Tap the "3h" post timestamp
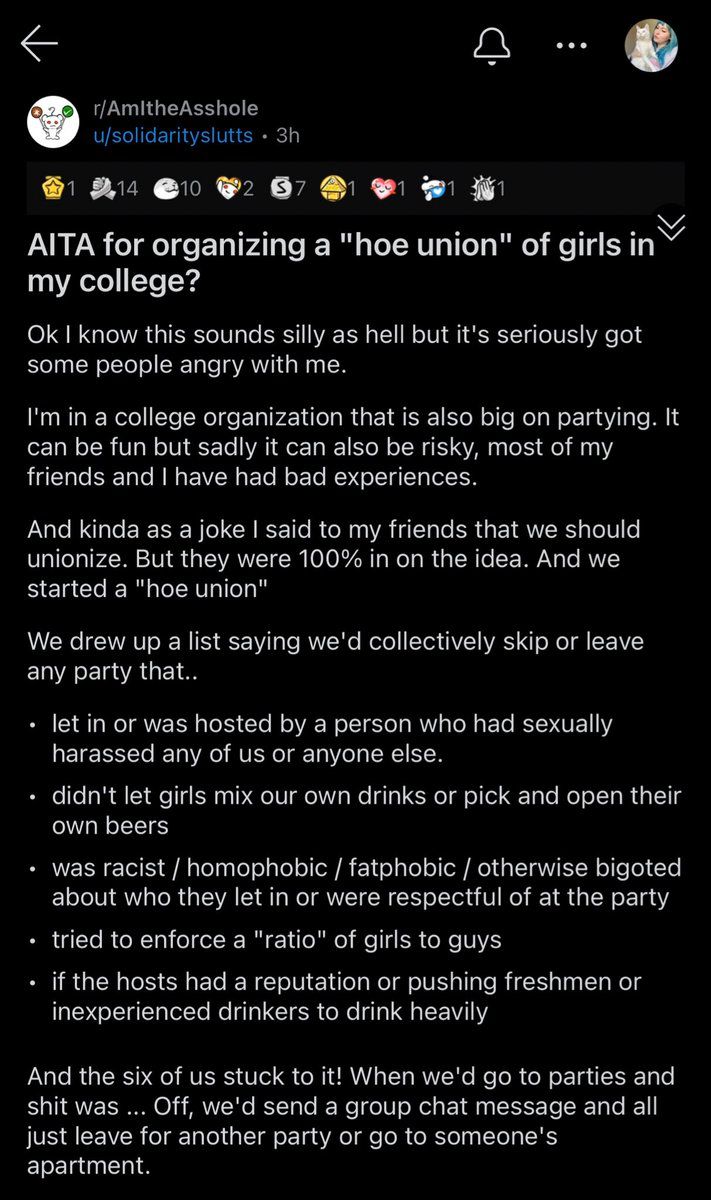 (x=287, y=136)
